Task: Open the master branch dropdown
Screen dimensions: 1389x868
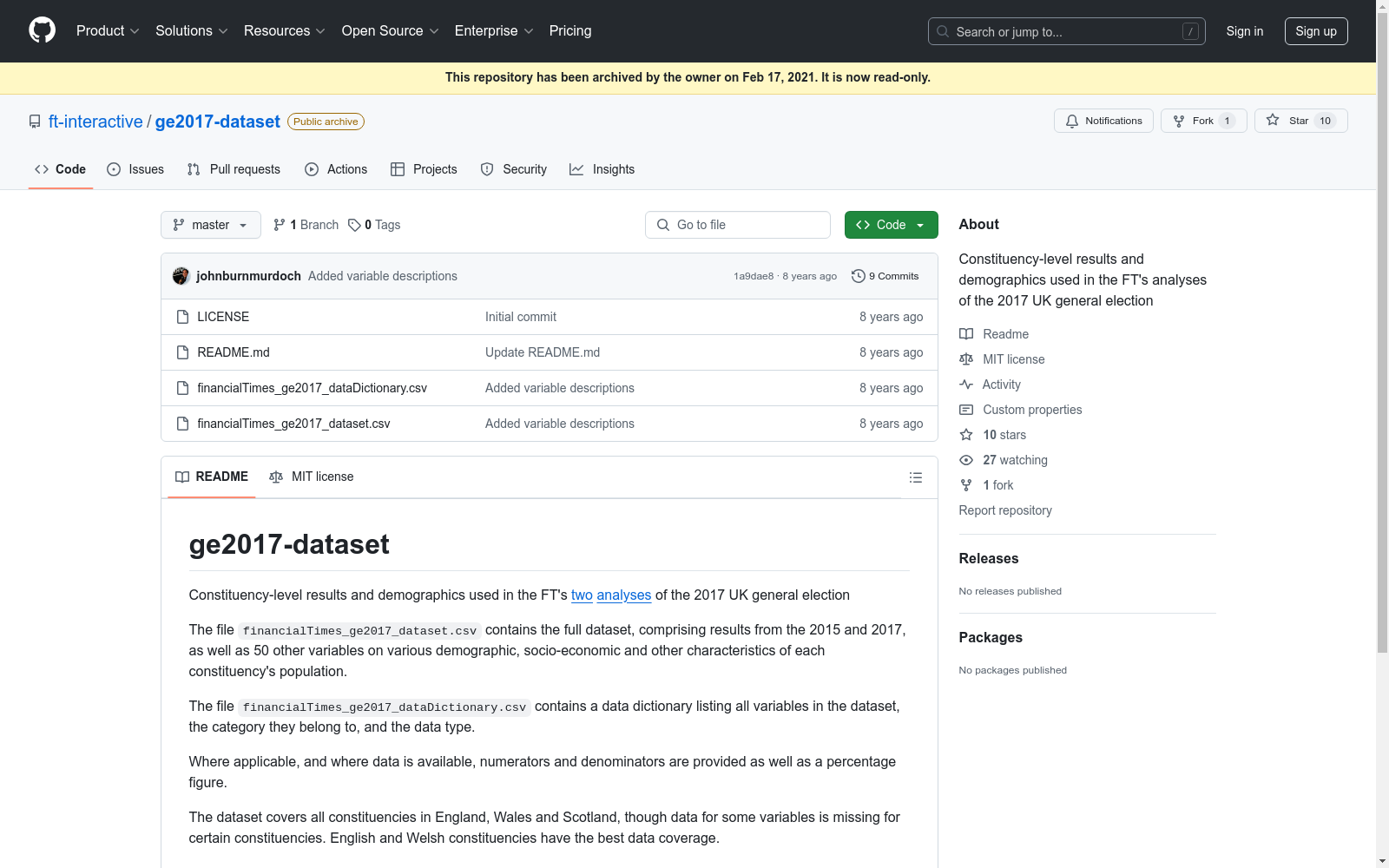Action: pos(211,225)
